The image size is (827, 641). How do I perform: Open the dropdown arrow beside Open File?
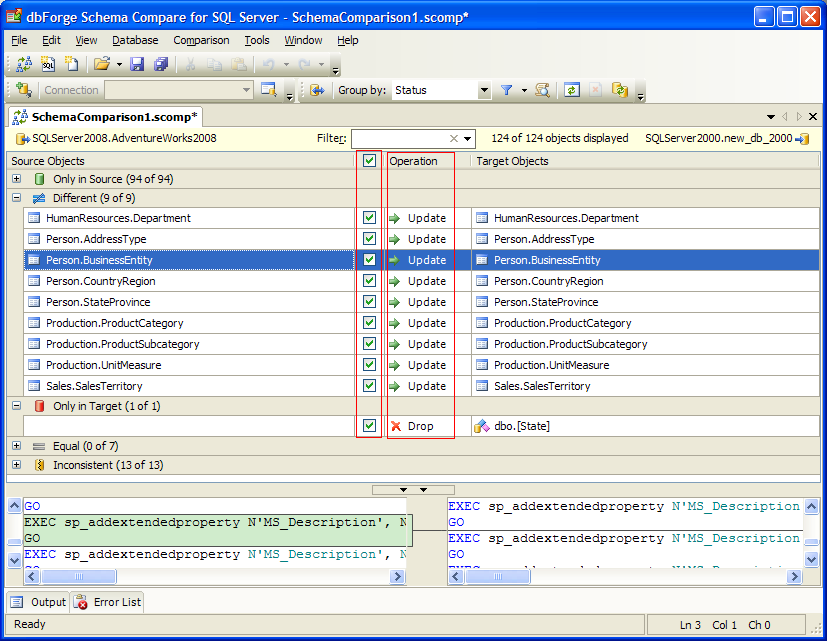119,65
